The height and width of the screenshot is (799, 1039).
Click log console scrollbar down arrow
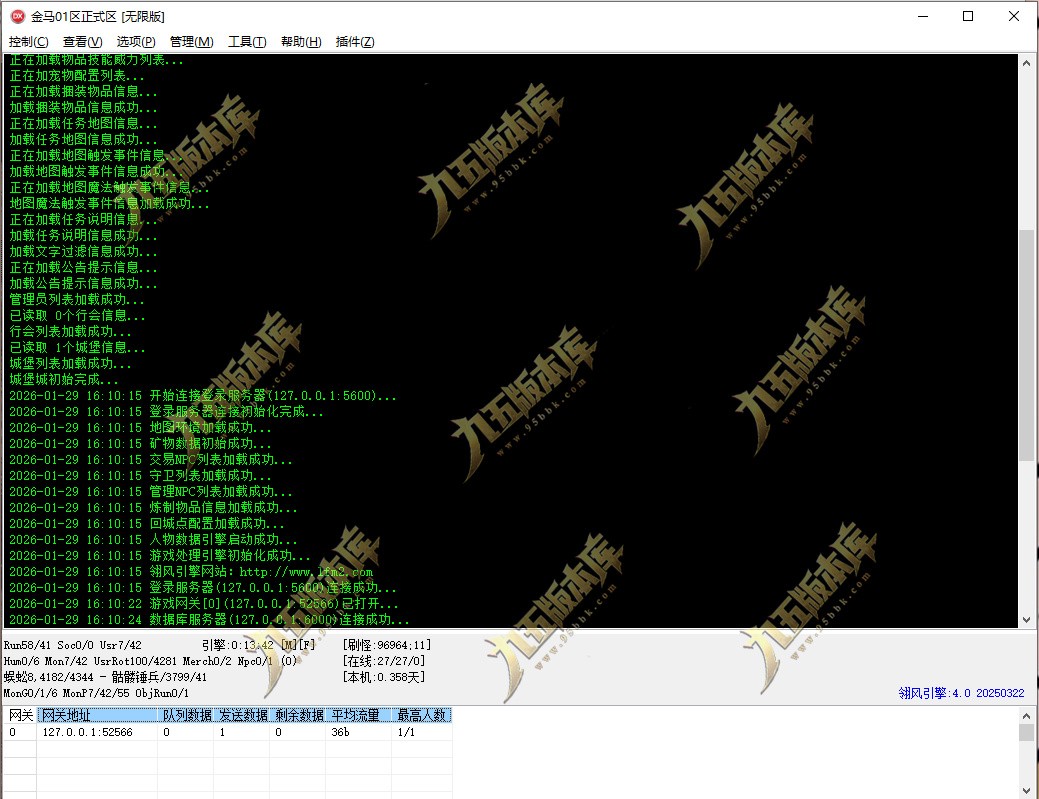click(x=1026, y=620)
